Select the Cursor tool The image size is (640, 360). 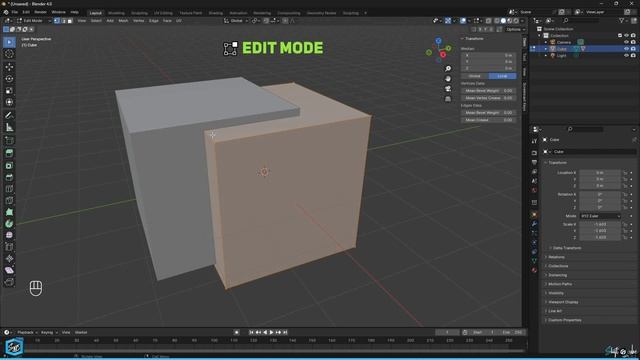(x=9, y=54)
